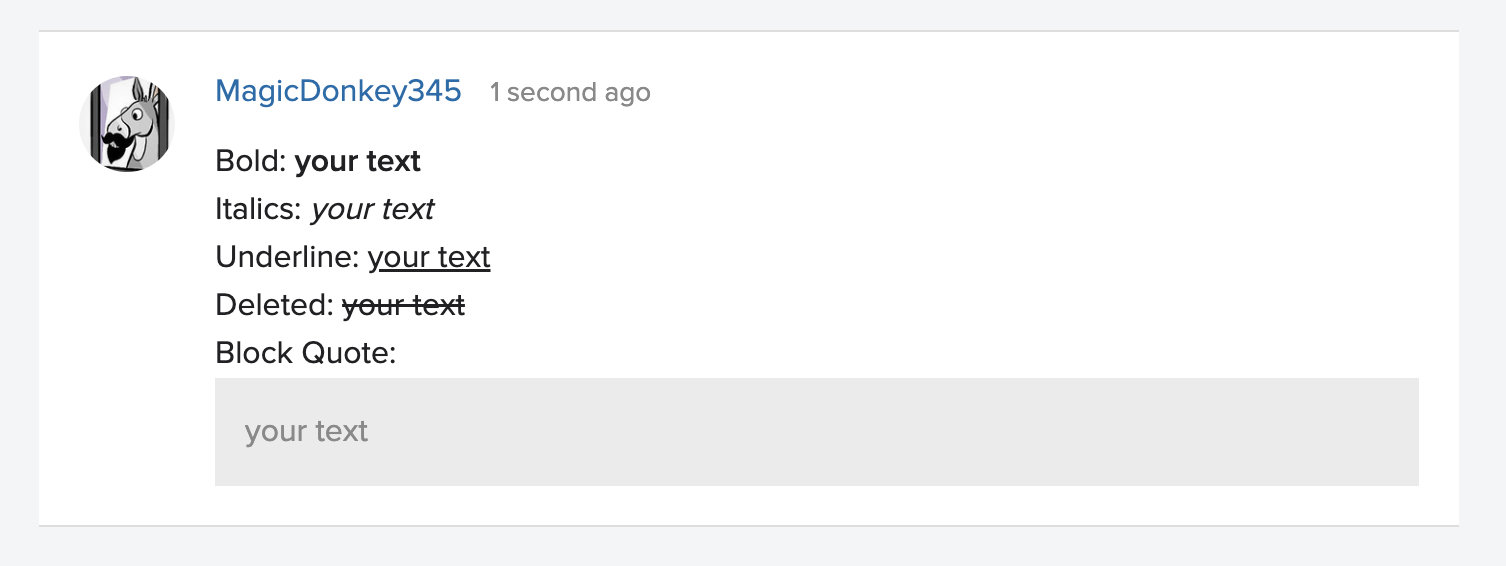Select the underlined "your text" sample
Viewport: 1506px width, 566px height.
click(x=429, y=257)
